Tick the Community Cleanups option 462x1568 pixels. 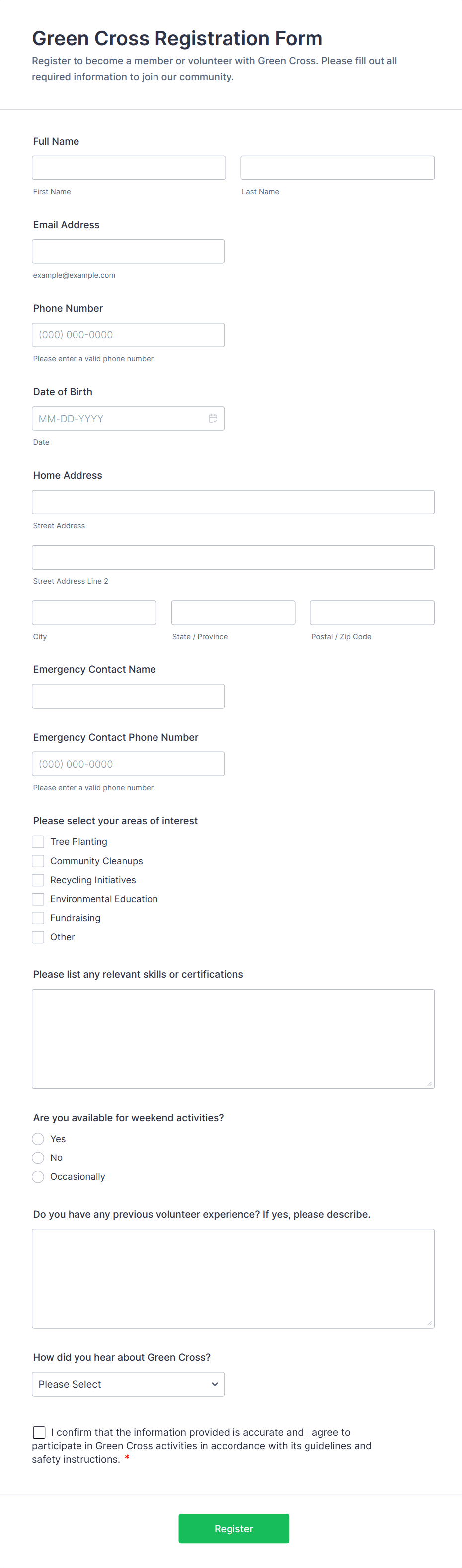pyautogui.click(x=38, y=861)
